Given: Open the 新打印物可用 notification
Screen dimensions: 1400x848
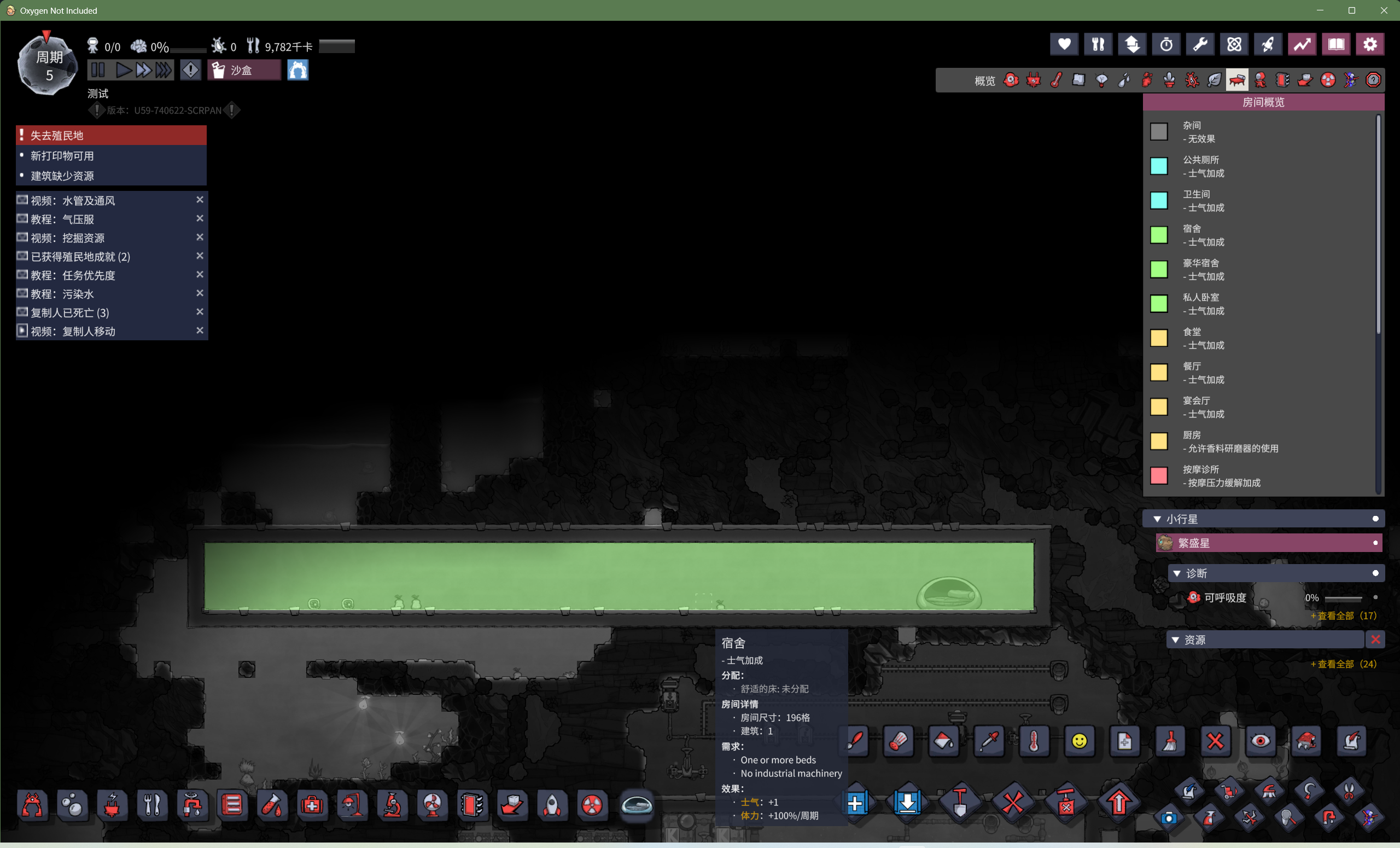Looking at the screenshot, I should 112,156.
